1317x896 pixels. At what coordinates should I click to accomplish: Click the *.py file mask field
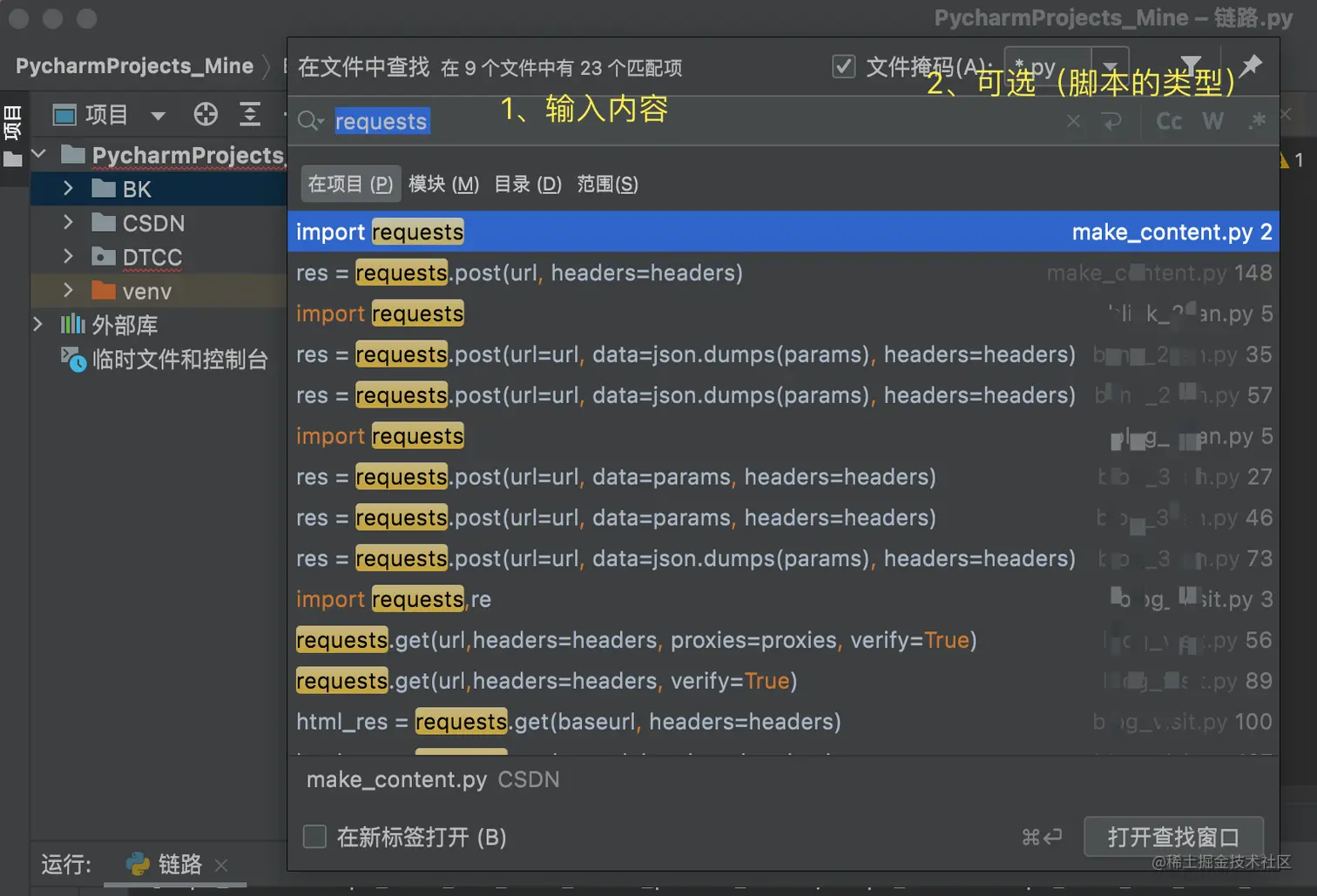point(1050,66)
